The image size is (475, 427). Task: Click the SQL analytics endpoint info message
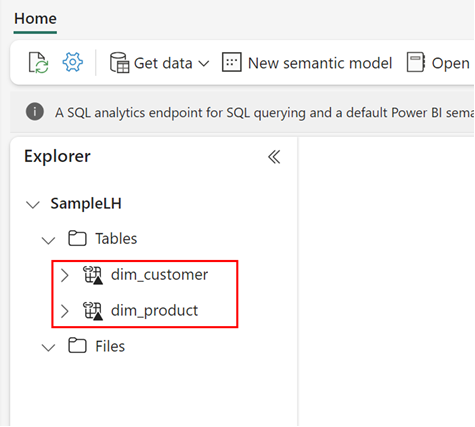tap(264, 113)
